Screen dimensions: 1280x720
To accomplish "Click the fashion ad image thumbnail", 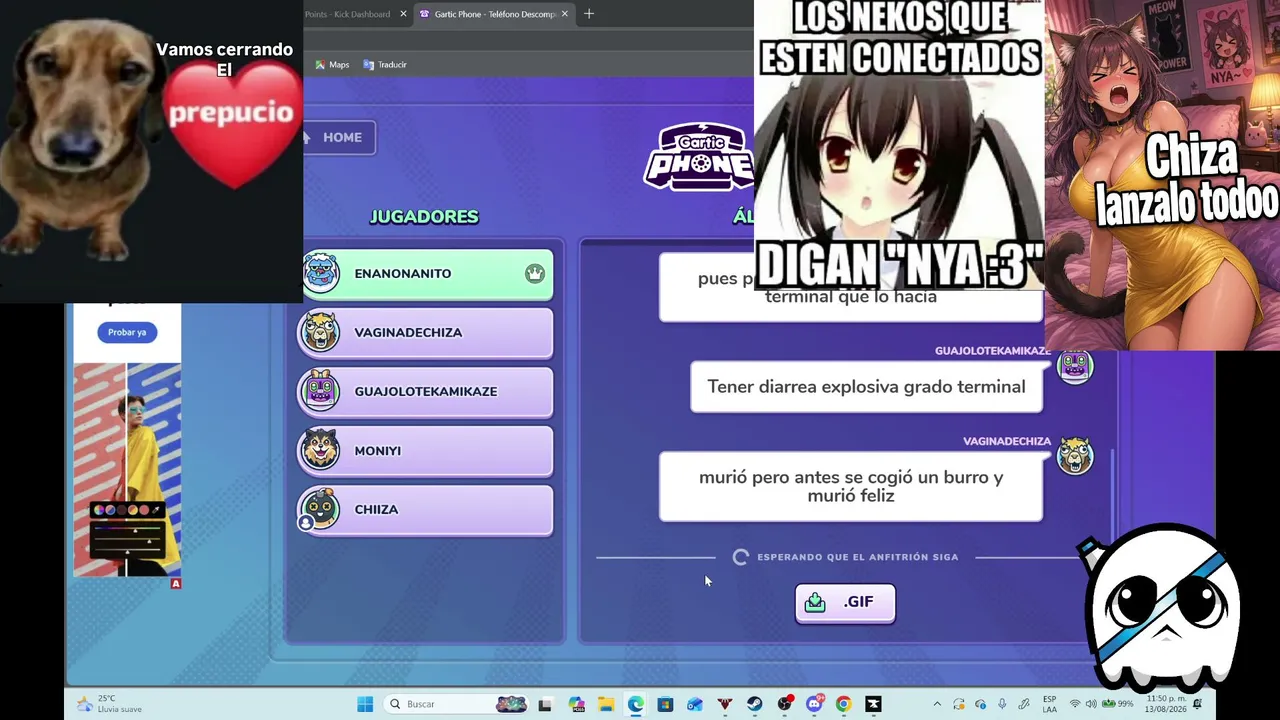I will (127, 469).
